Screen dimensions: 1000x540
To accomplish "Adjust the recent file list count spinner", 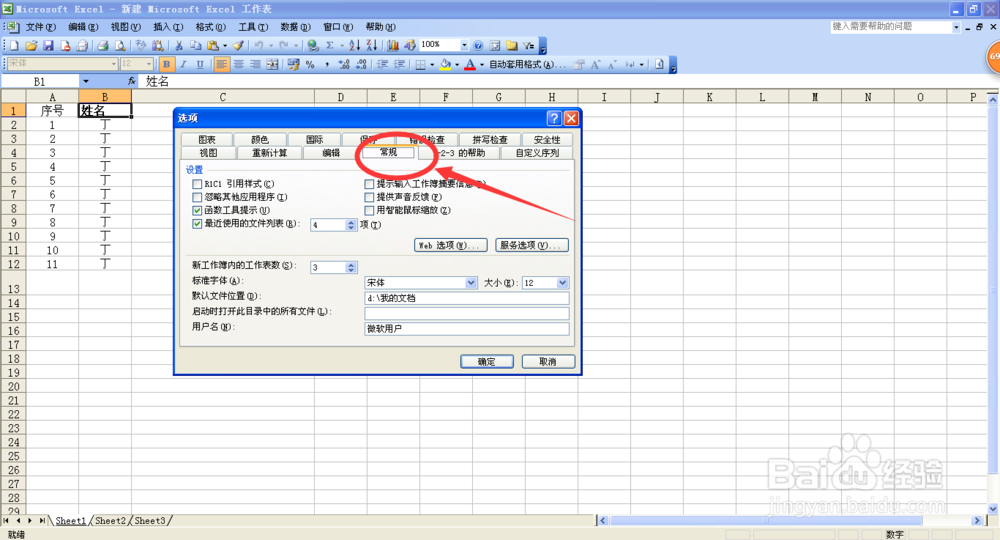I will point(351,224).
